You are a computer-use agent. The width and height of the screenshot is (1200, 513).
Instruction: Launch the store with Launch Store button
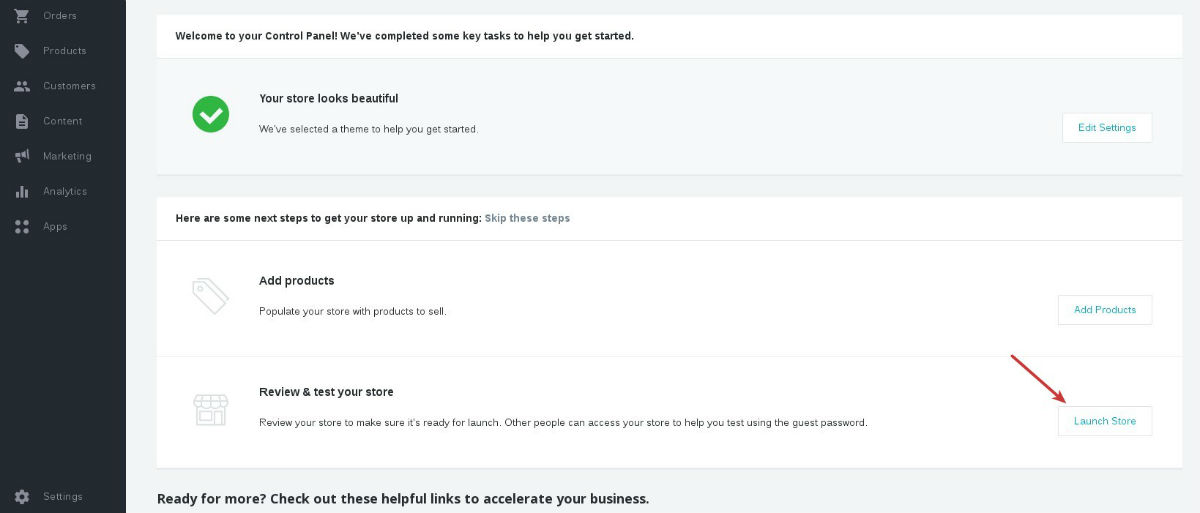[1105, 421]
